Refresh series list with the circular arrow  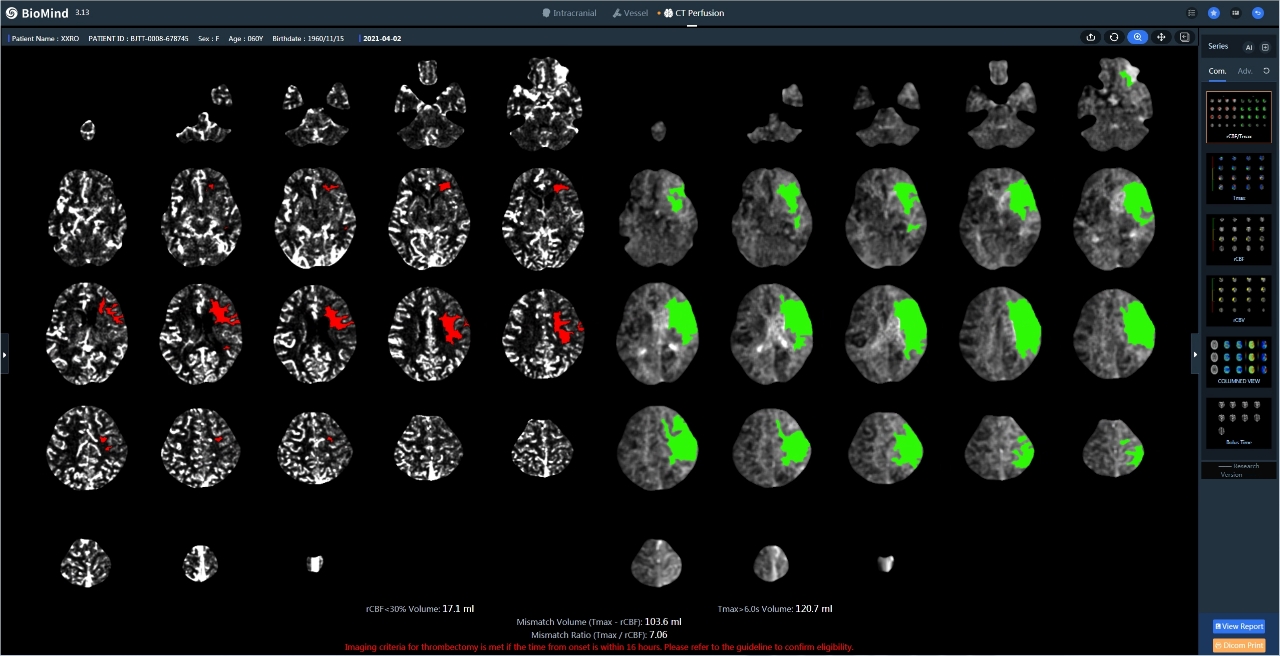tap(1266, 71)
